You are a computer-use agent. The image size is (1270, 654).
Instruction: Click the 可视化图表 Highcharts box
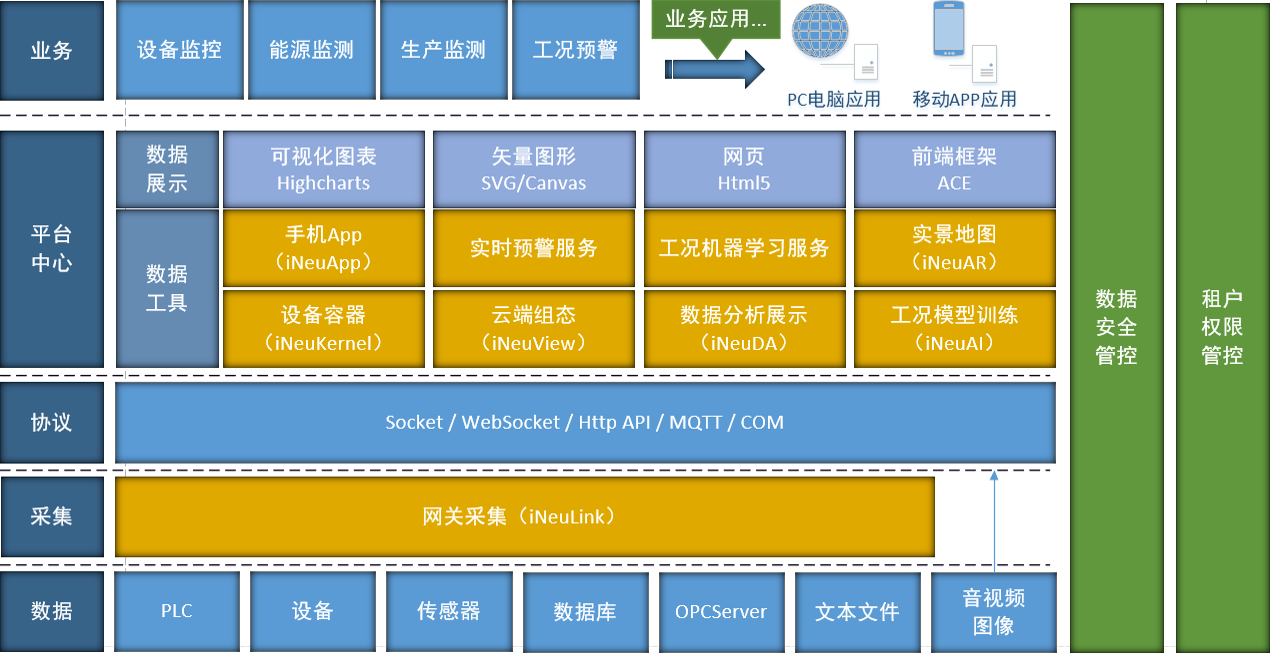click(x=324, y=169)
